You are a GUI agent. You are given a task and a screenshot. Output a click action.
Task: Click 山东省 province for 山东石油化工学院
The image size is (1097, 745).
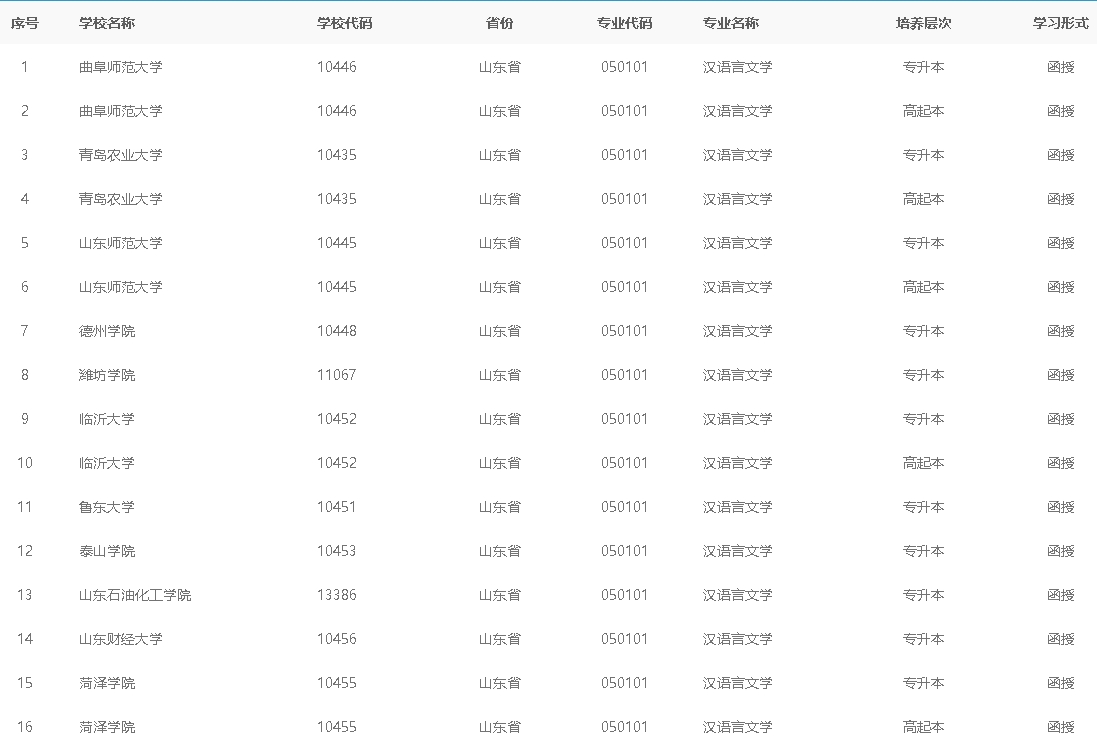click(500, 595)
